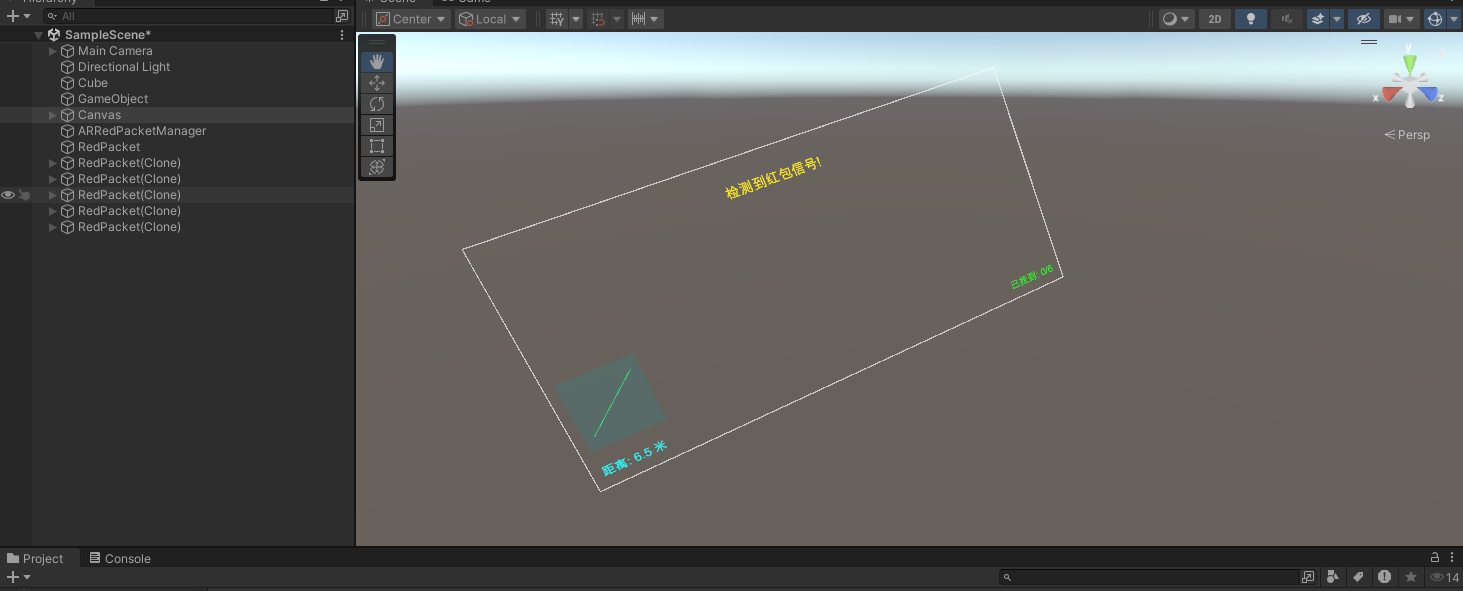Select the RedPacket object (non-clone)
This screenshot has width=1463, height=591.
pyautogui.click(x=109, y=147)
